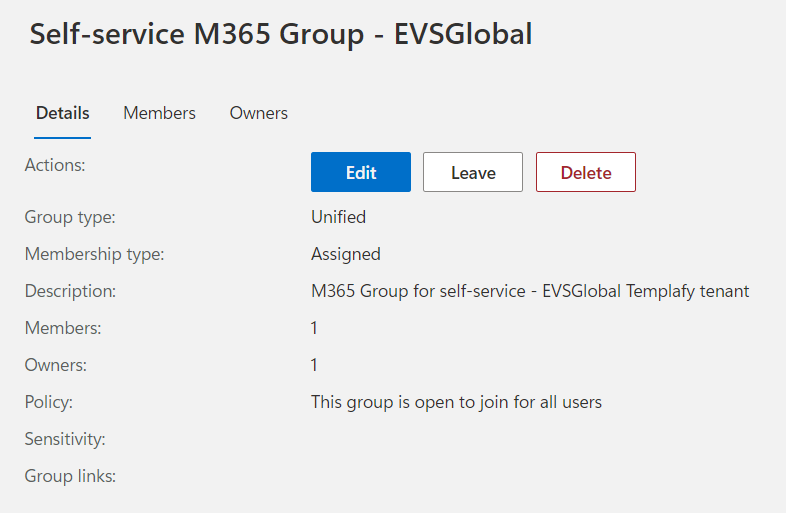Click the Group links label
The height and width of the screenshot is (513, 786).
(x=70, y=476)
